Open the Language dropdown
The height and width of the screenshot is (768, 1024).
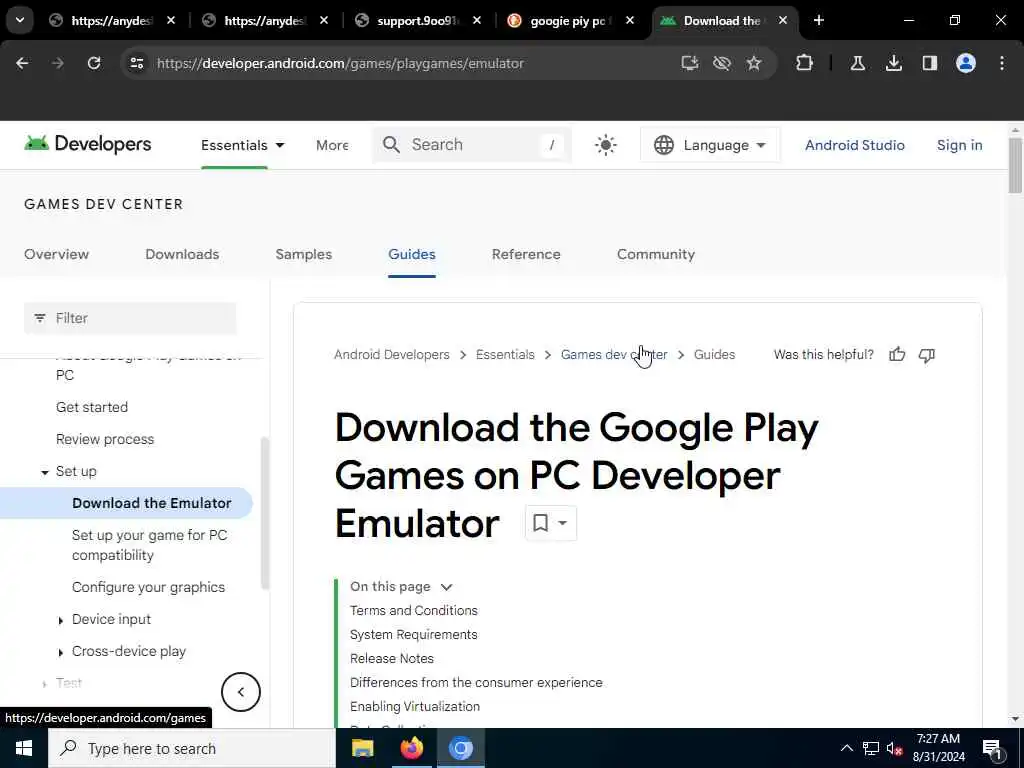(x=710, y=145)
